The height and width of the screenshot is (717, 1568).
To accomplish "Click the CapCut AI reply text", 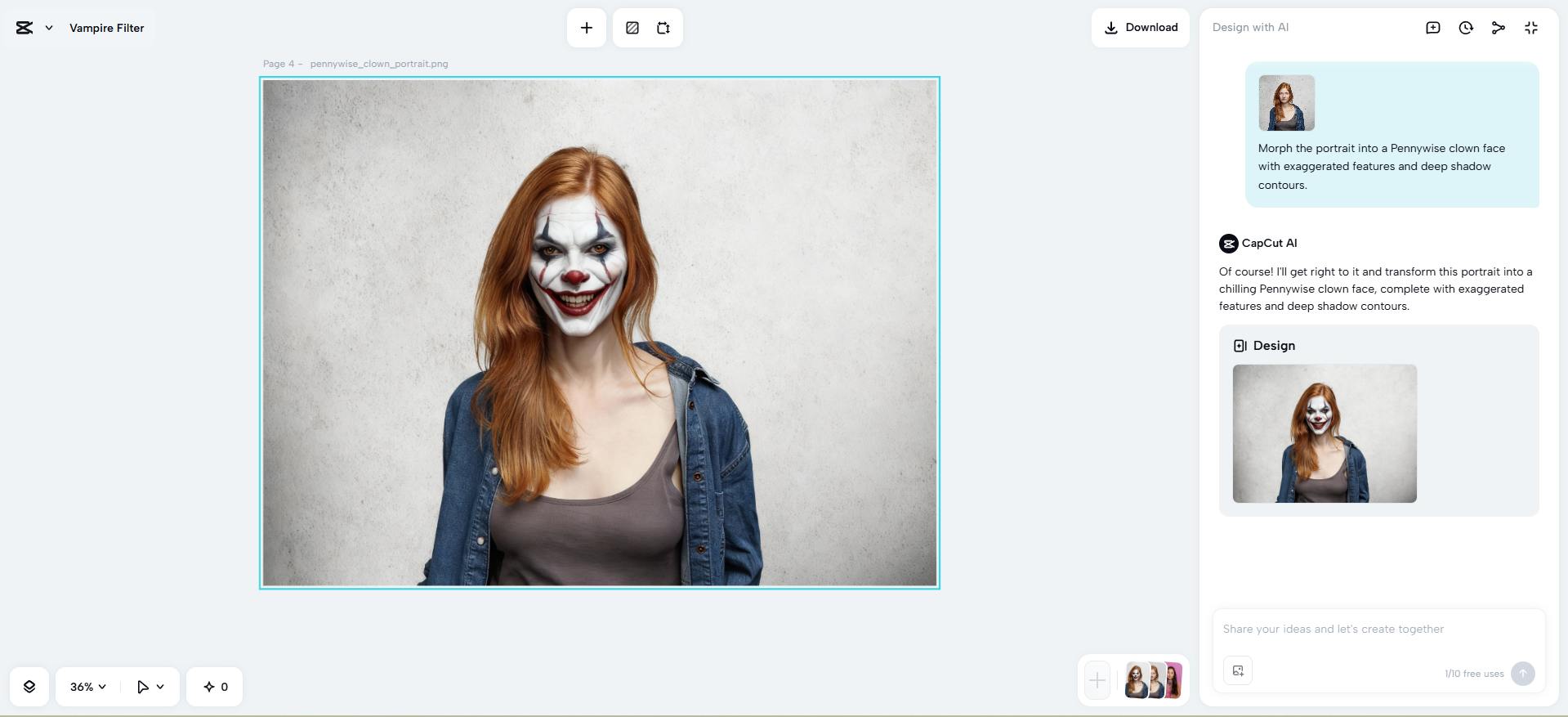I will pyautogui.click(x=1376, y=289).
